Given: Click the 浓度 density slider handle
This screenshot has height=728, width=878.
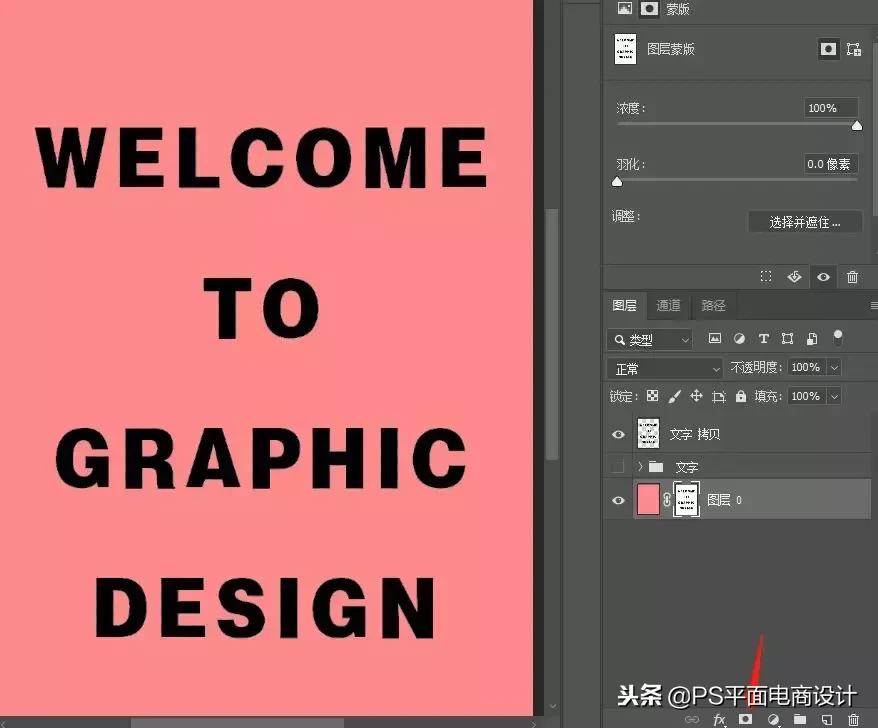Looking at the screenshot, I should 857,126.
